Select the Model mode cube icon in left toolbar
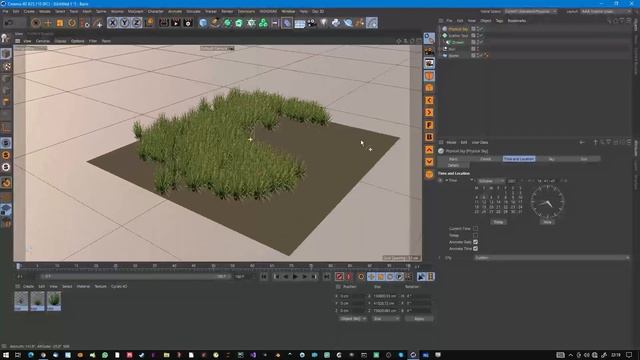The image size is (640, 360). [x=6, y=54]
